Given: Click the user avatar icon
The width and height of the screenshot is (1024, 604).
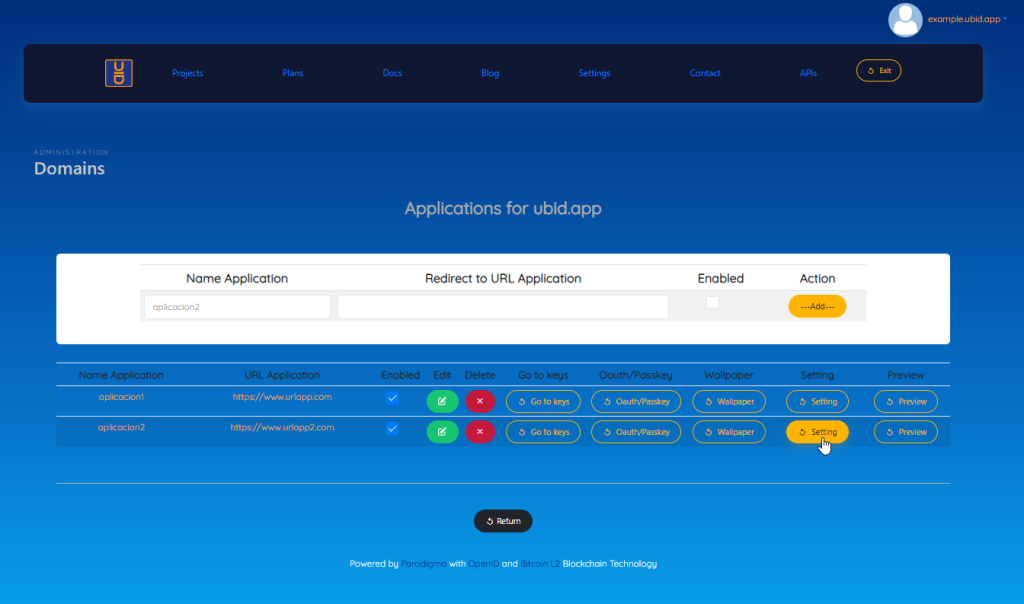Looking at the screenshot, I should tap(905, 20).
